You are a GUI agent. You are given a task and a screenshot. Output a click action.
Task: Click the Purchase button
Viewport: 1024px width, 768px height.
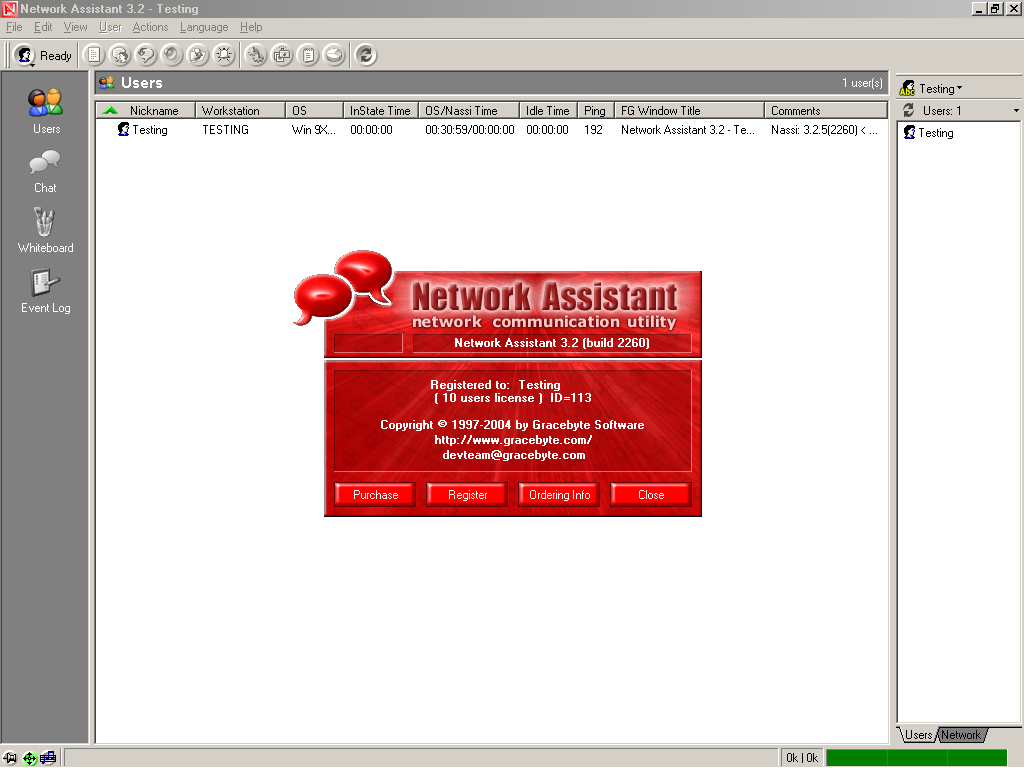click(375, 495)
